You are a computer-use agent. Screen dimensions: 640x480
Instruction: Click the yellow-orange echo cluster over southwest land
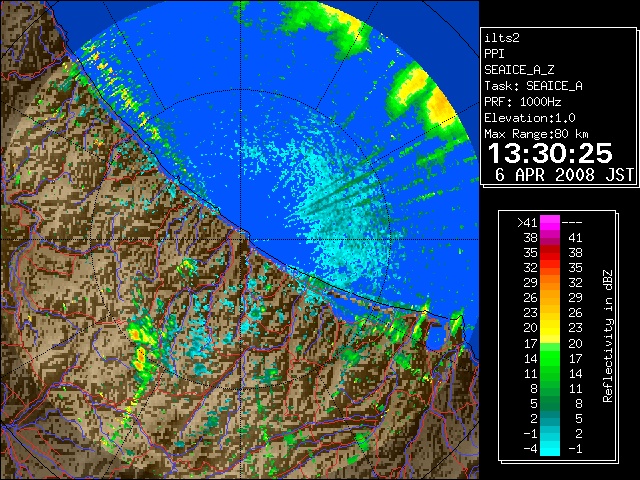point(139,347)
